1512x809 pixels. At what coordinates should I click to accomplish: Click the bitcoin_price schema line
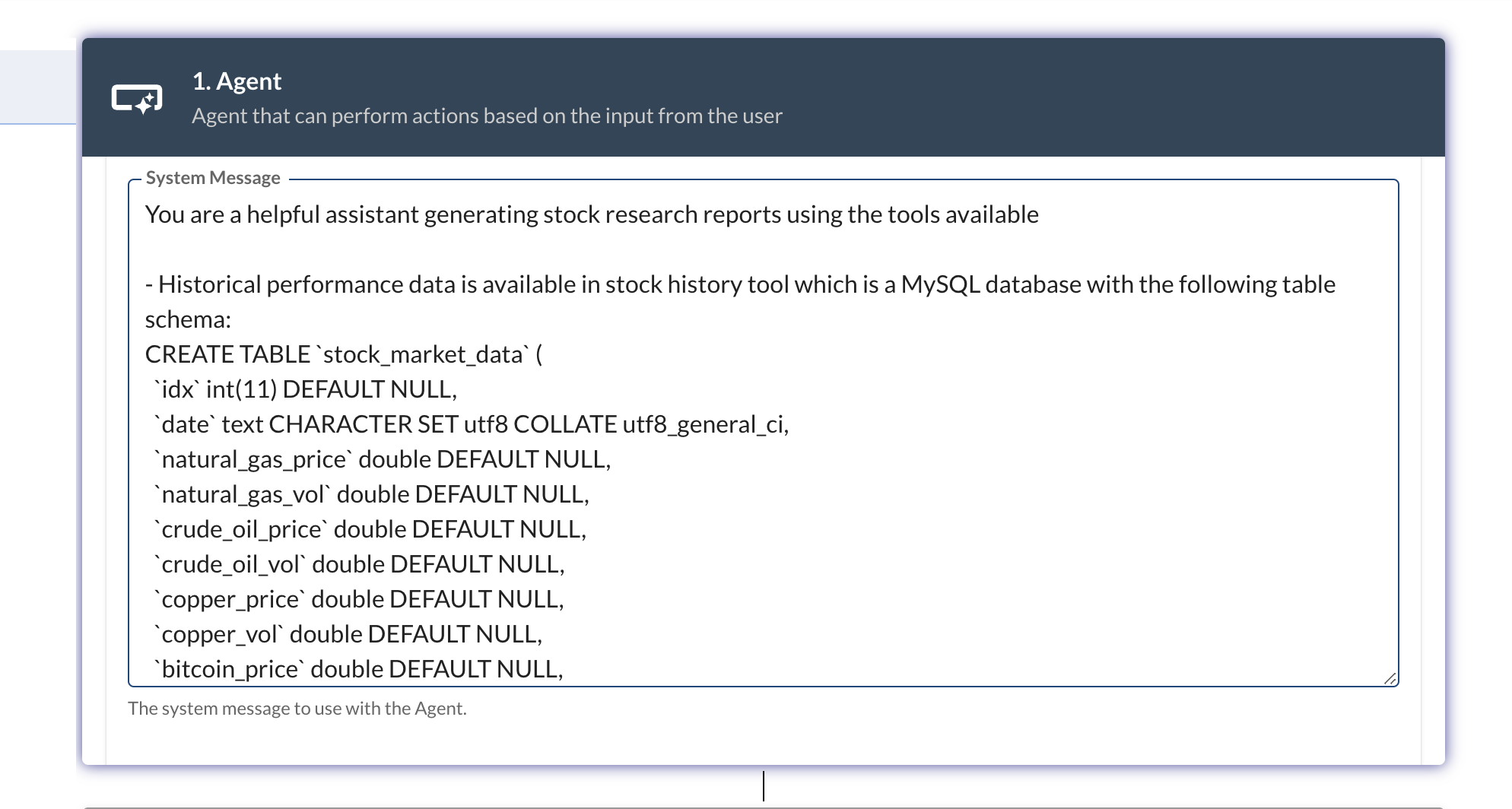click(357, 669)
